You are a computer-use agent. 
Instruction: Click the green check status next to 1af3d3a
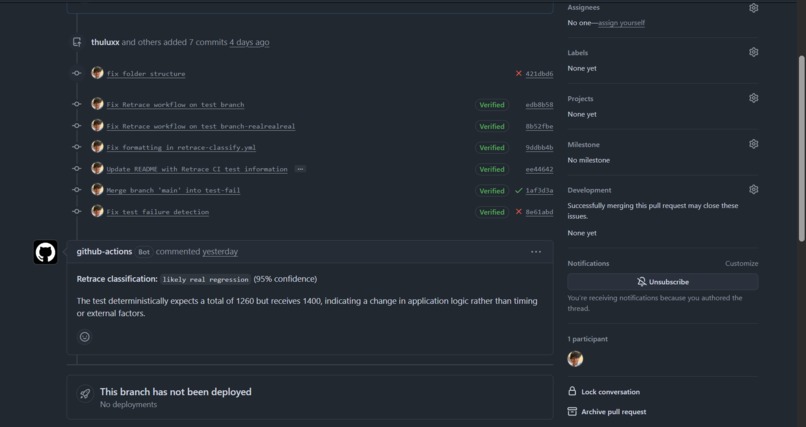click(518, 191)
